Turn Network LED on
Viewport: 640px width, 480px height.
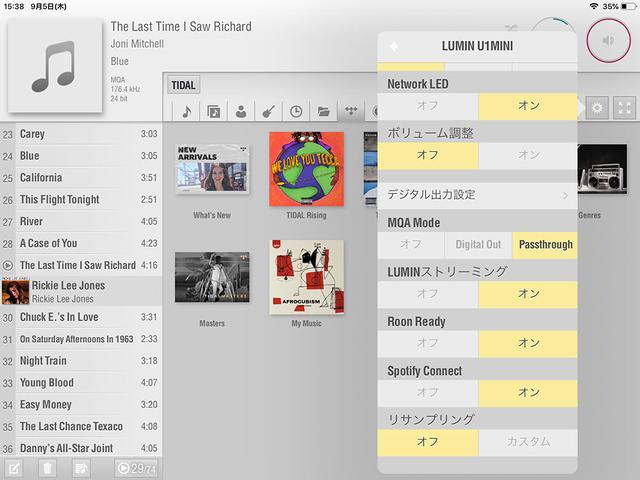[528, 106]
